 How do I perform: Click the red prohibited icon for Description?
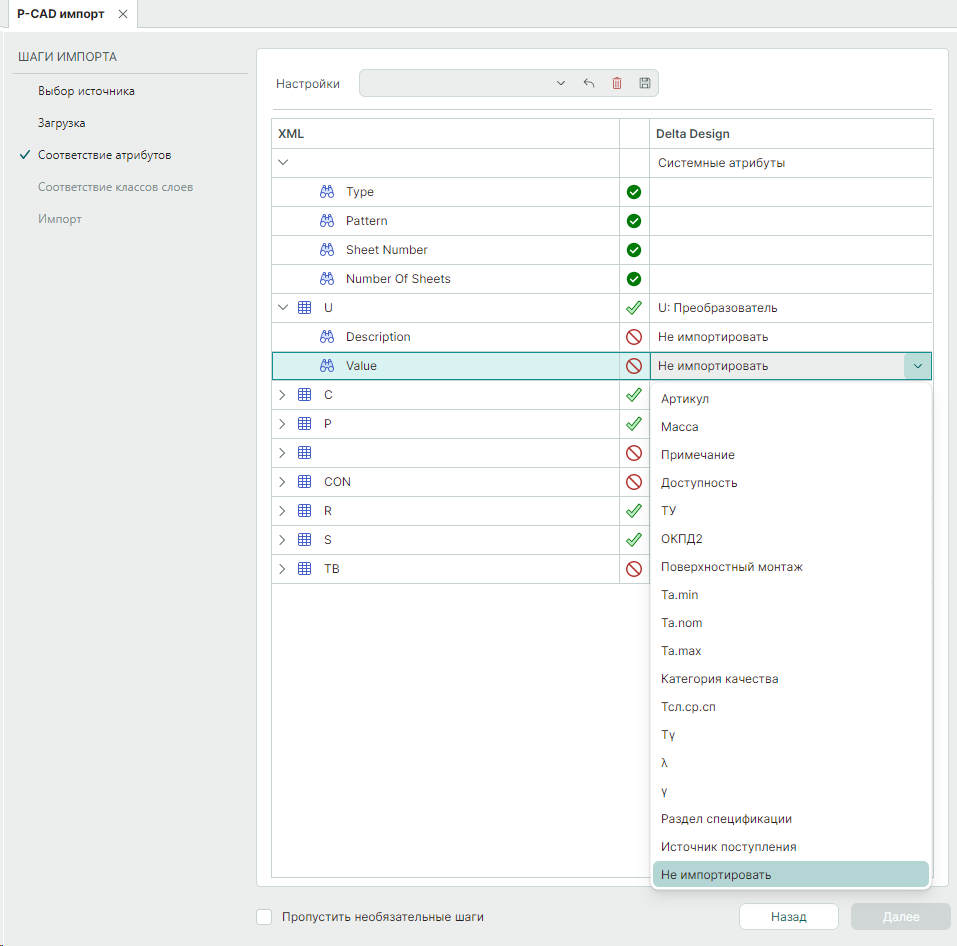click(633, 337)
